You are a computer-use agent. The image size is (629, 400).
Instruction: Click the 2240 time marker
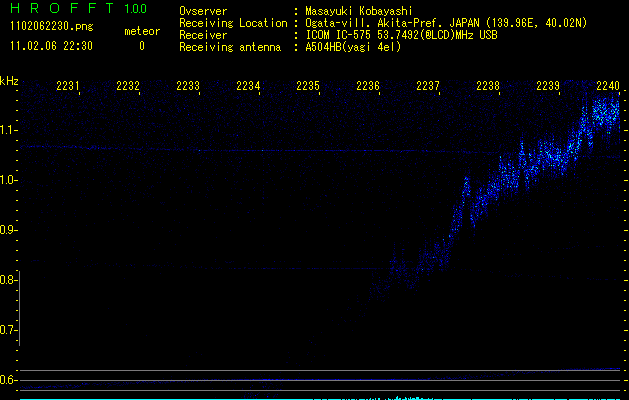pyautogui.click(x=608, y=86)
